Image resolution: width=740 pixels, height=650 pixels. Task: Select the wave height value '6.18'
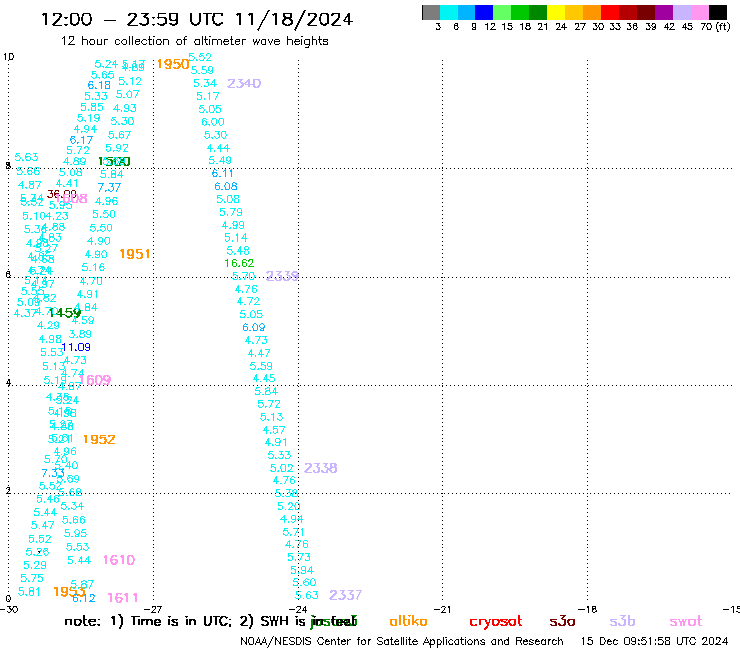coord(99,85)
